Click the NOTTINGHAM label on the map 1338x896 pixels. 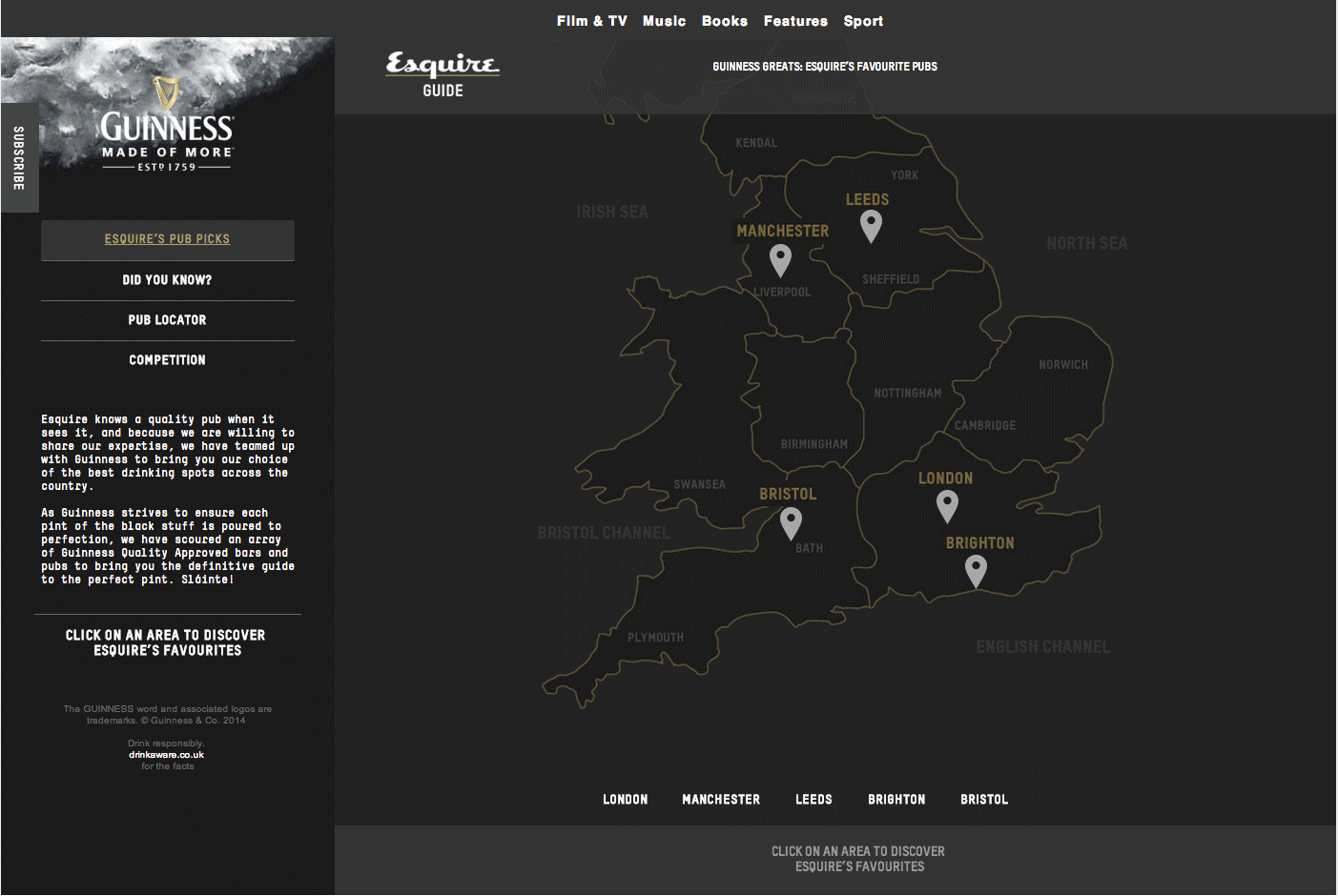click(x=908, y=394)
